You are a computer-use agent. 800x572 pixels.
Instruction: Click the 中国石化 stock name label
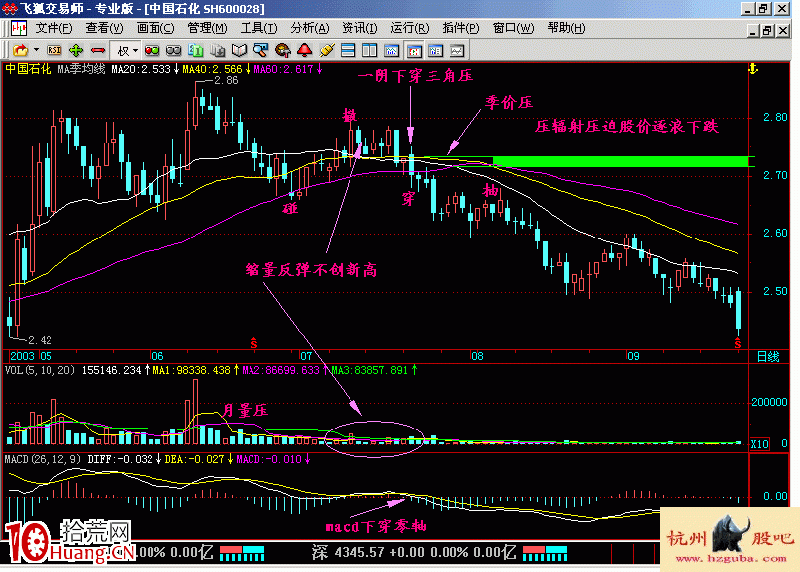pos(28,69)
